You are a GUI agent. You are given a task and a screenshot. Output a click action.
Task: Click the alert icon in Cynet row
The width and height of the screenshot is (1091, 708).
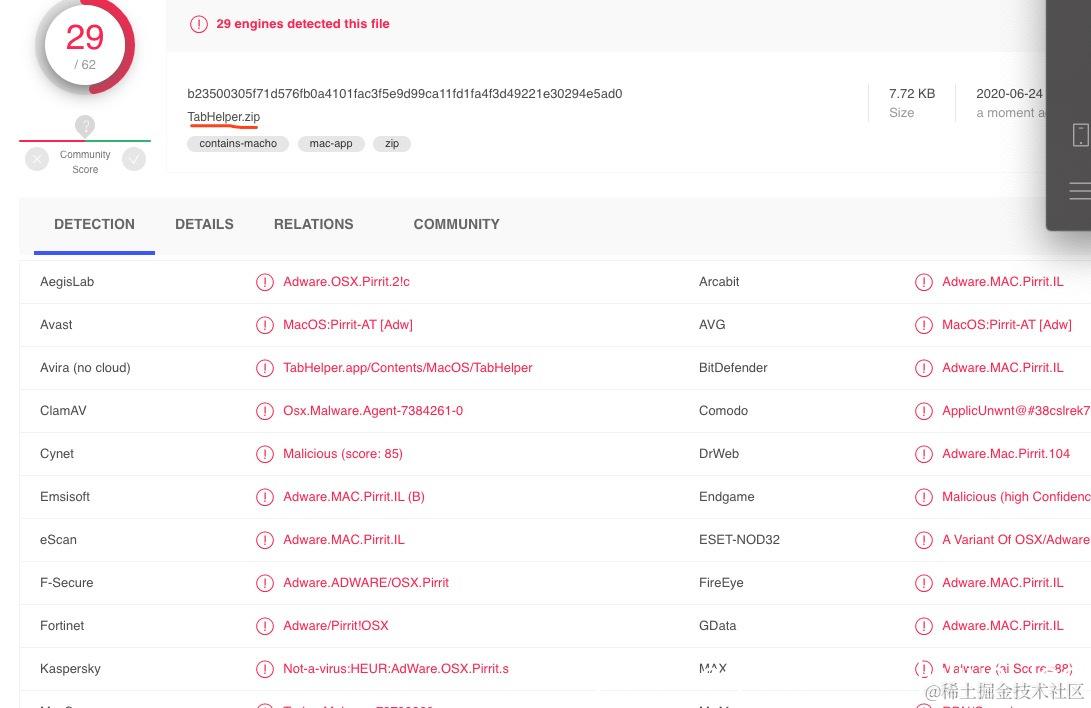pos(265,455)
